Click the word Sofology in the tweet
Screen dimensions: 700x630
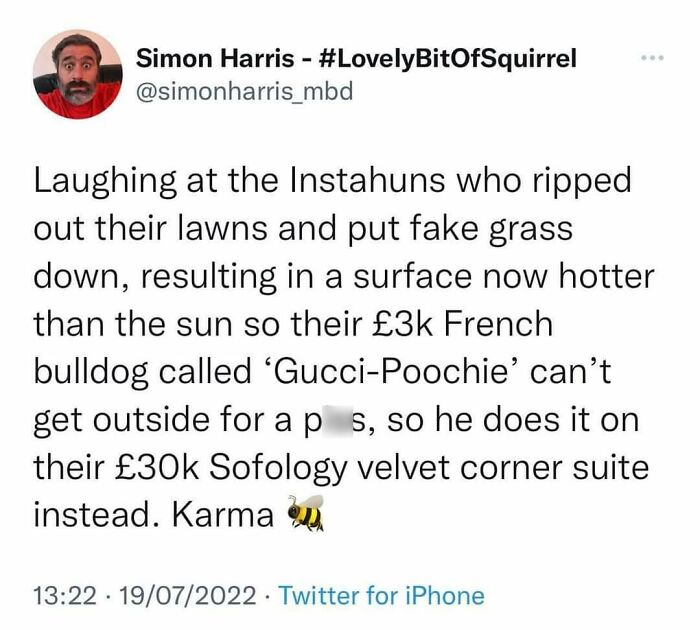click(277, 470)
